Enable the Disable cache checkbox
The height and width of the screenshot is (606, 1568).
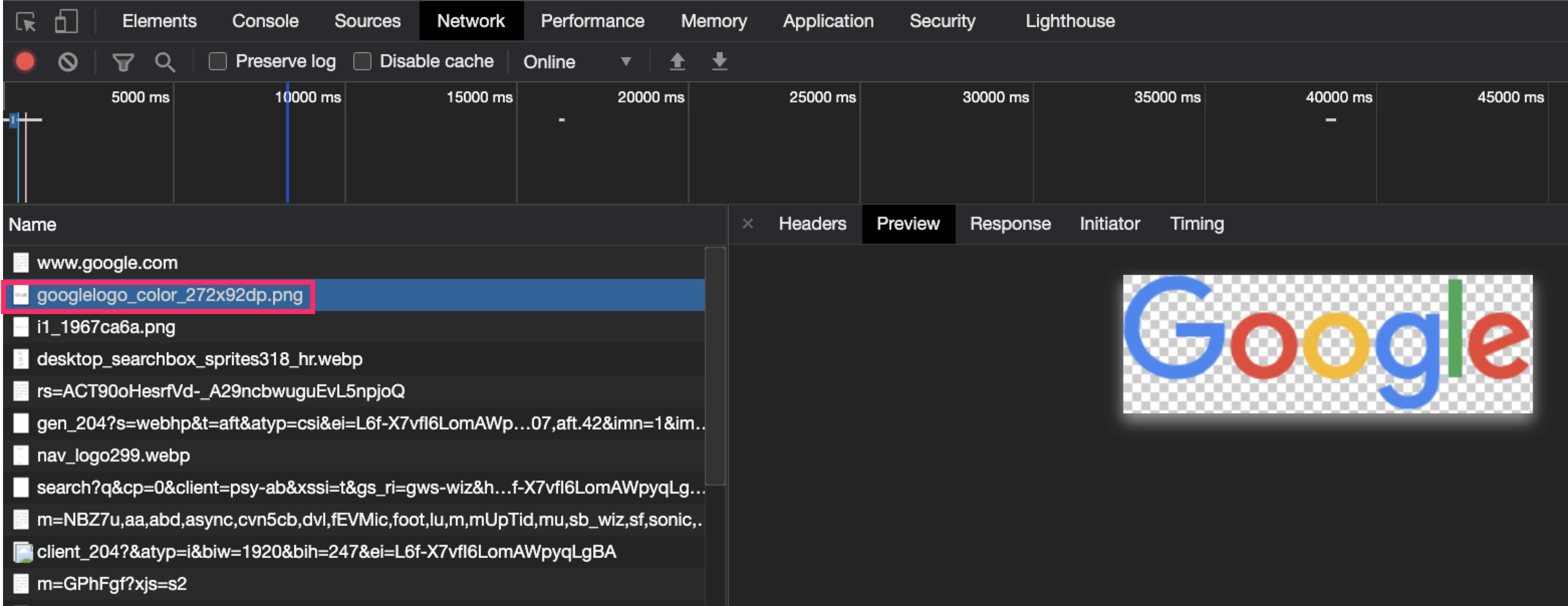click(x=362, y=61)
